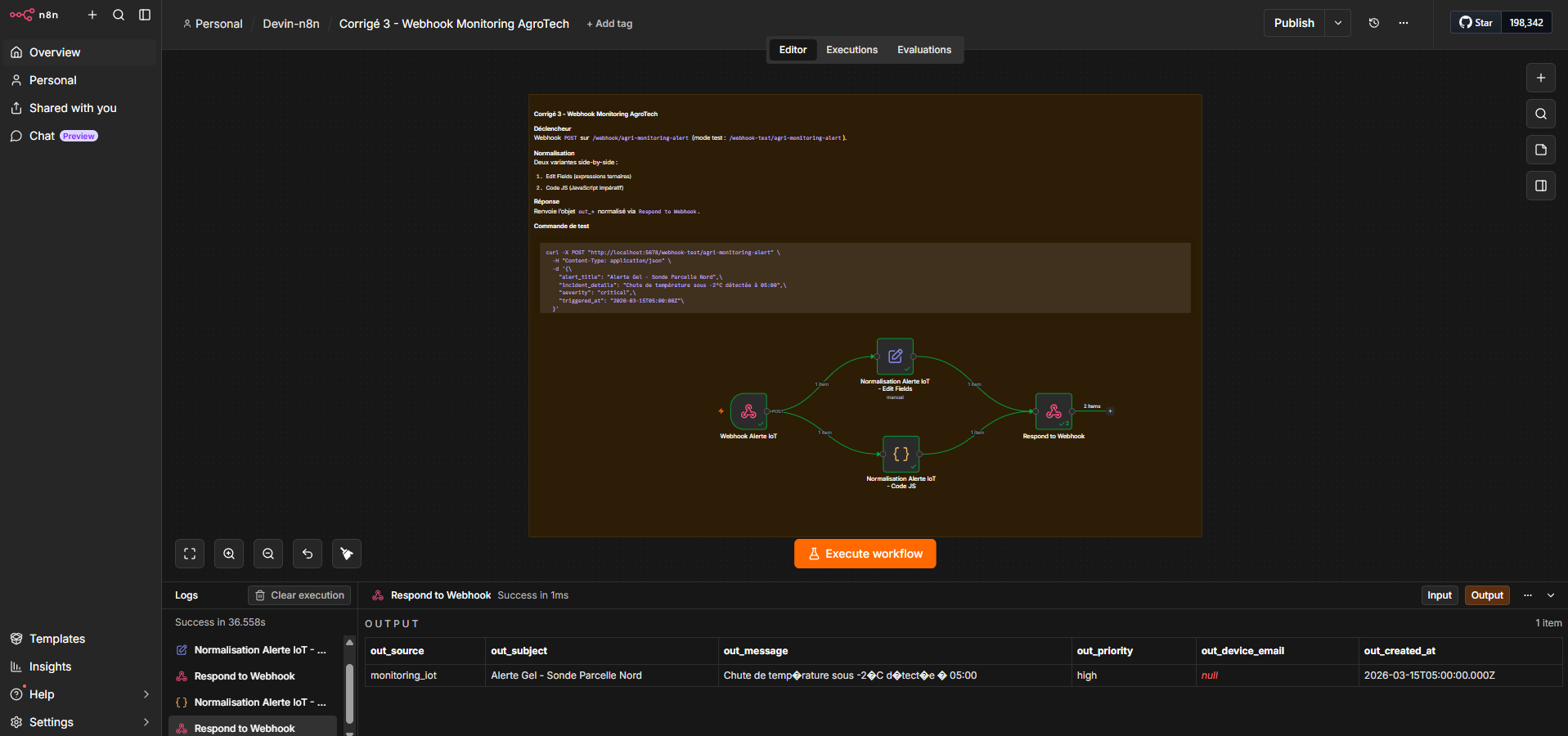Switch to the Evaluations tab
Viewport: 1568px width, 736px height.
[924, 50]
